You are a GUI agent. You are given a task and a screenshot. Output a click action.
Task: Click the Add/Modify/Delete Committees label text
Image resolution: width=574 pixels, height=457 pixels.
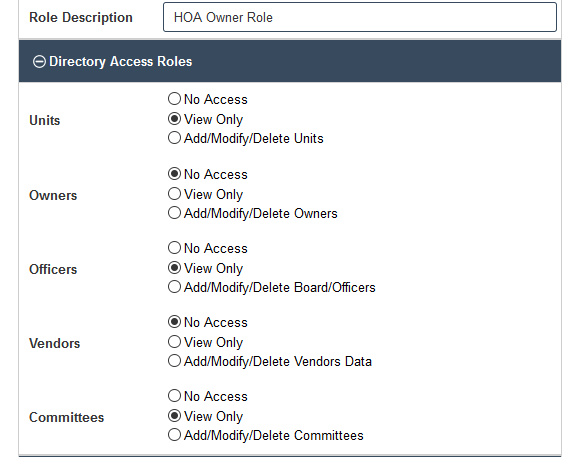[x=274, y=435]
